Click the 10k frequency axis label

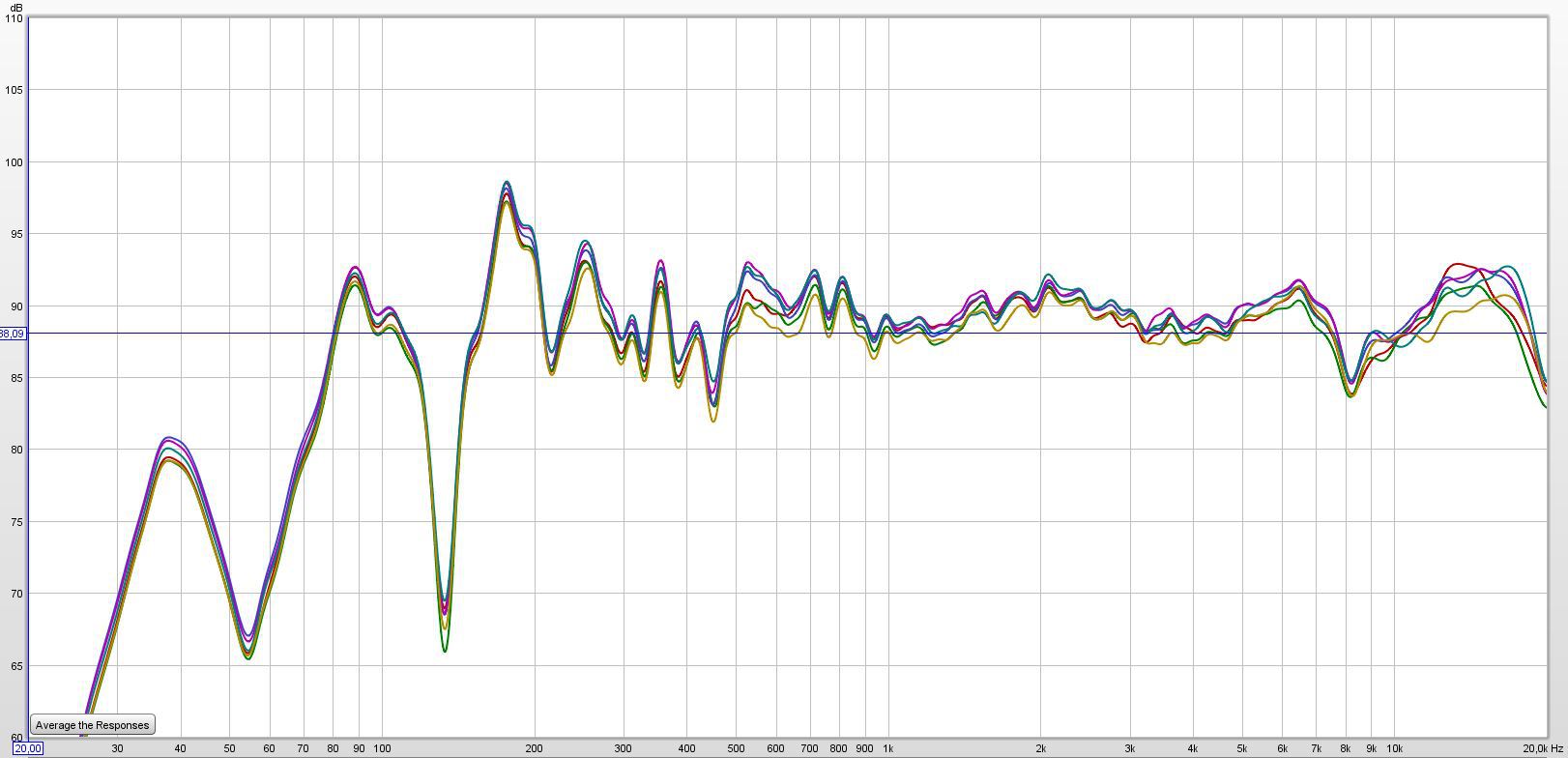[1394, 748]
